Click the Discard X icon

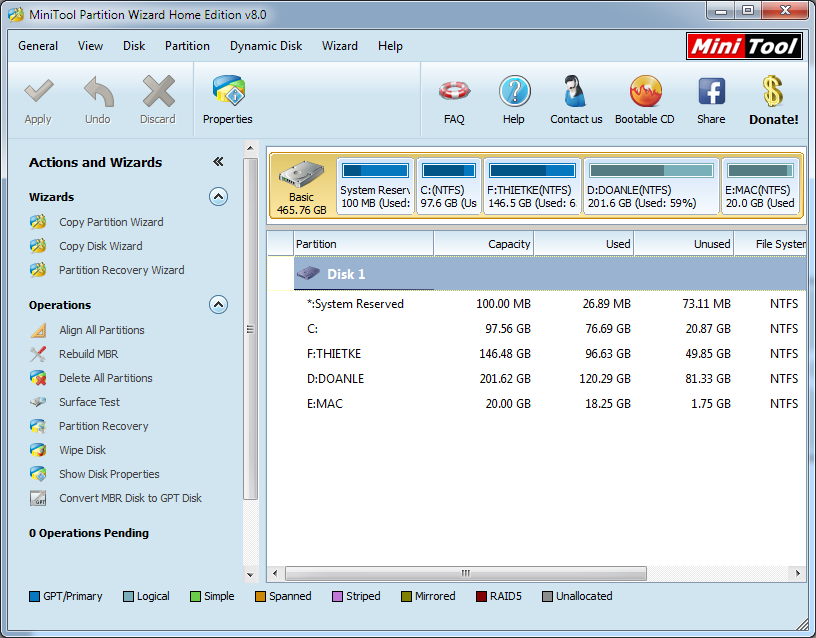tap(158, 91)
